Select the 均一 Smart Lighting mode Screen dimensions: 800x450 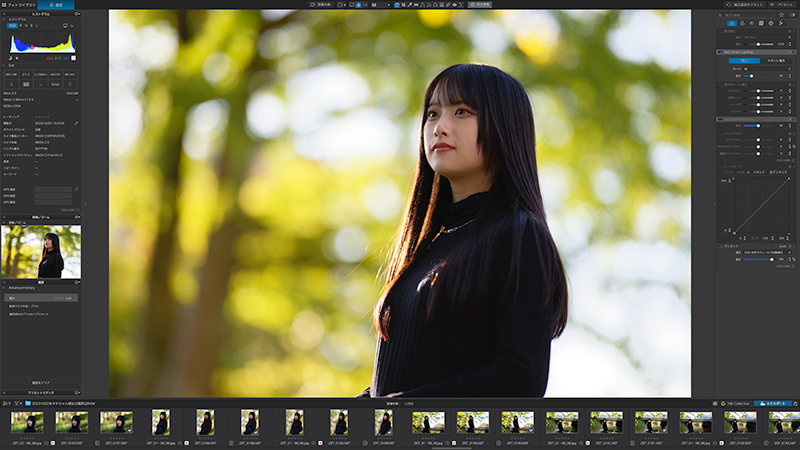[x=744, y=61]
